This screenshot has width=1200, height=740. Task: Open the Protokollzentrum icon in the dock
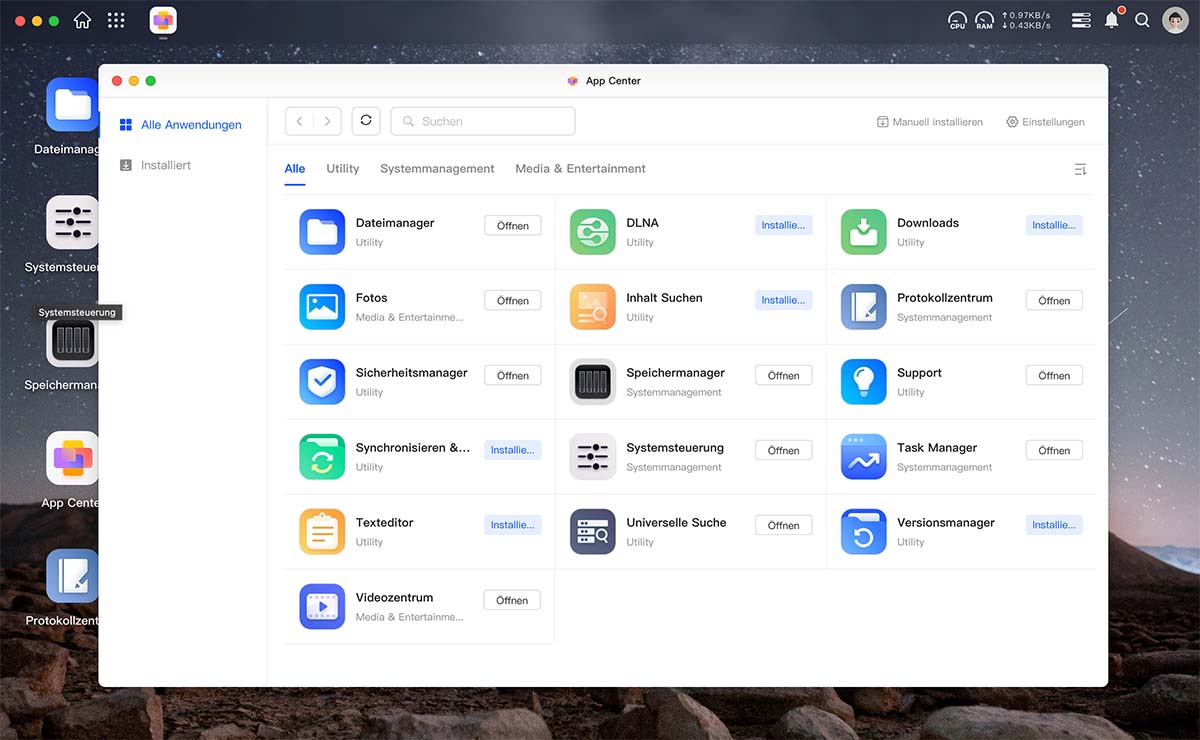[71, 577]
